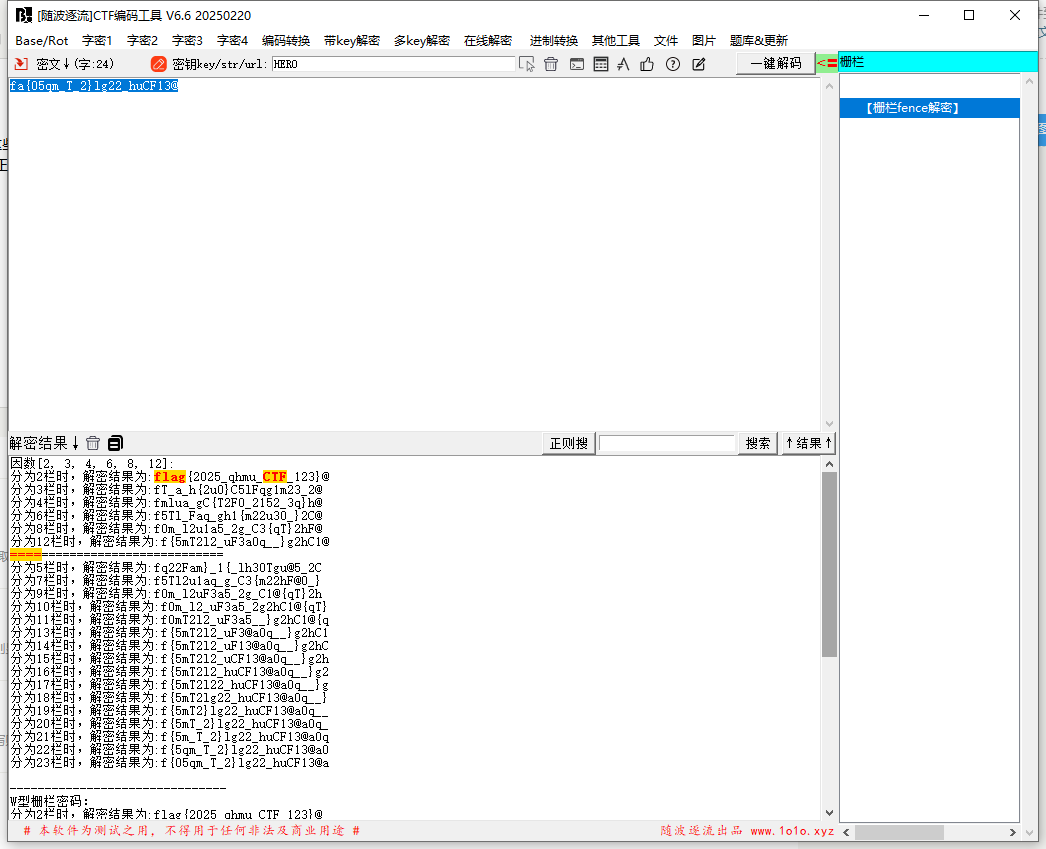Click the results pane scroll up arrow

[x=829, y=464]
